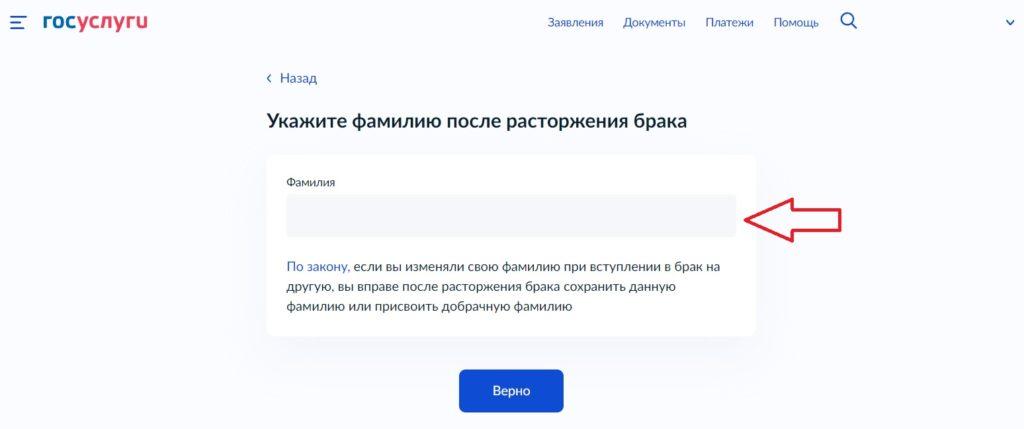Screen dimensions: 1024x429
Task: Open the hamburger menu icon
Action: (x=18, y=23)
